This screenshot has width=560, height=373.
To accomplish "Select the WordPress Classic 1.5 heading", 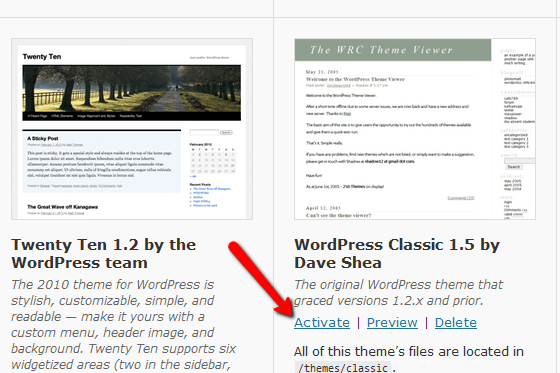I will coord(397,254).
